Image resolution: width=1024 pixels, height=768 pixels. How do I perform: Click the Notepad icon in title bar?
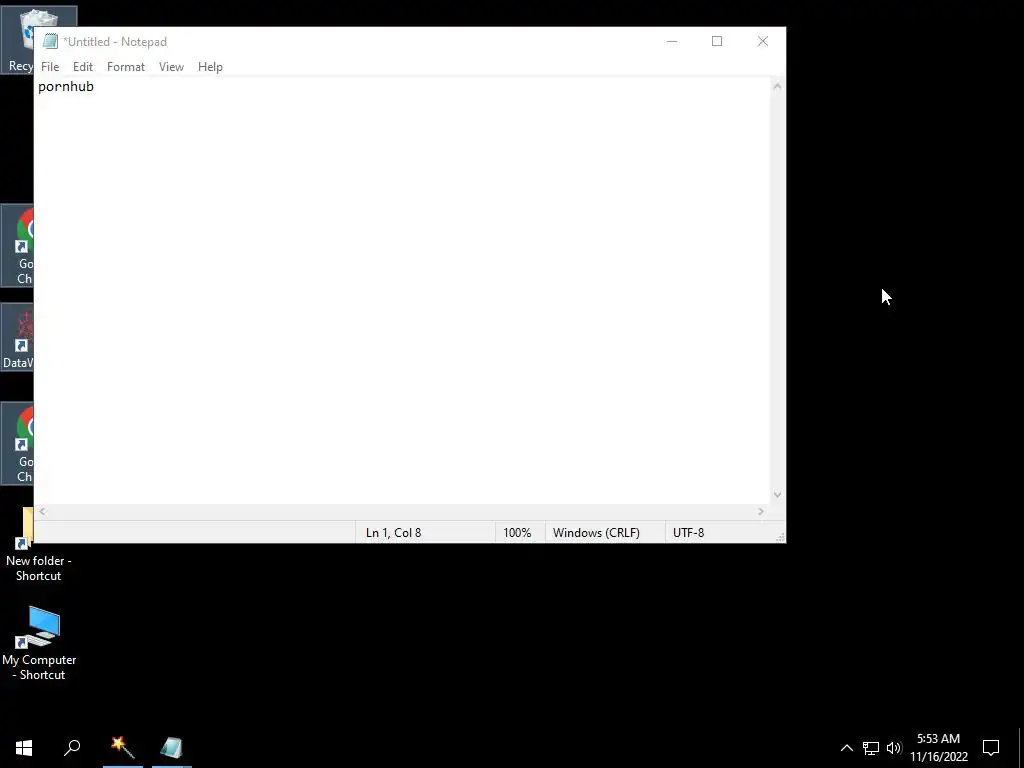pos(50,42)
